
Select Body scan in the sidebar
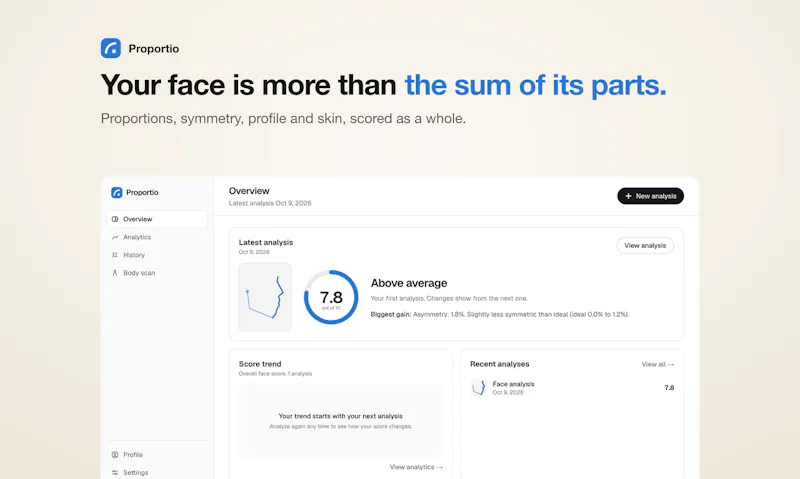[157, 273]
